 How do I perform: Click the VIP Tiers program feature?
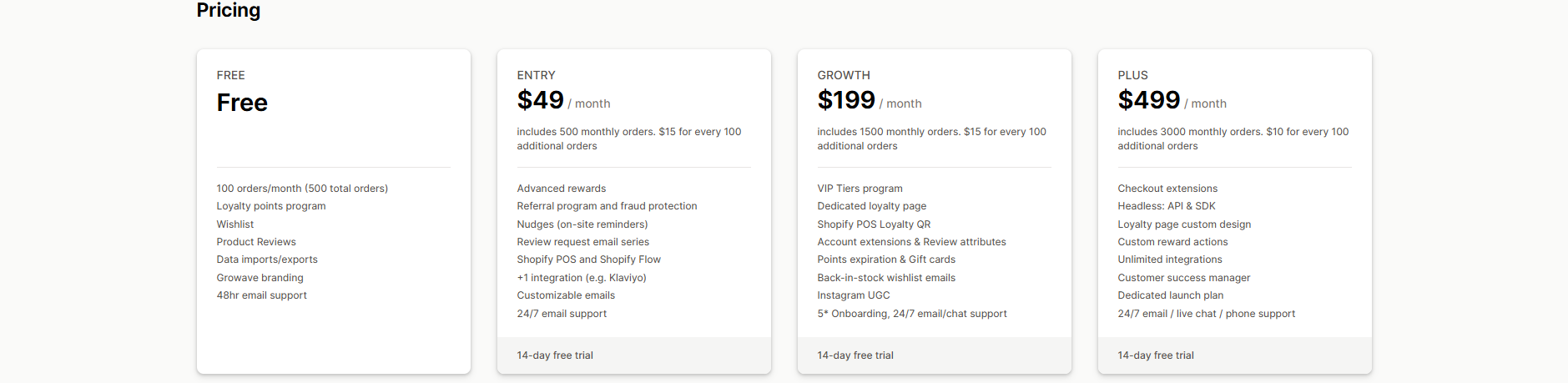point(860,189)
